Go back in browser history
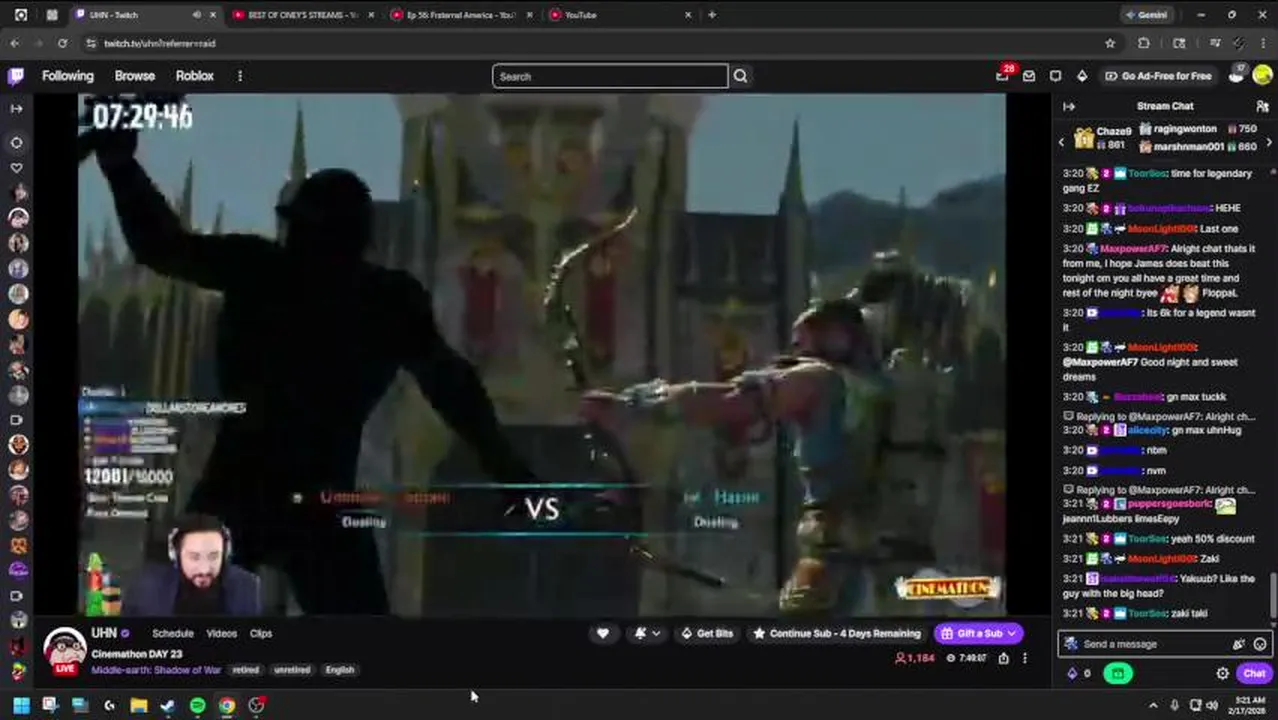This screenshot has width=1278, height=720. pyautogui.click(x=15, y=44)
